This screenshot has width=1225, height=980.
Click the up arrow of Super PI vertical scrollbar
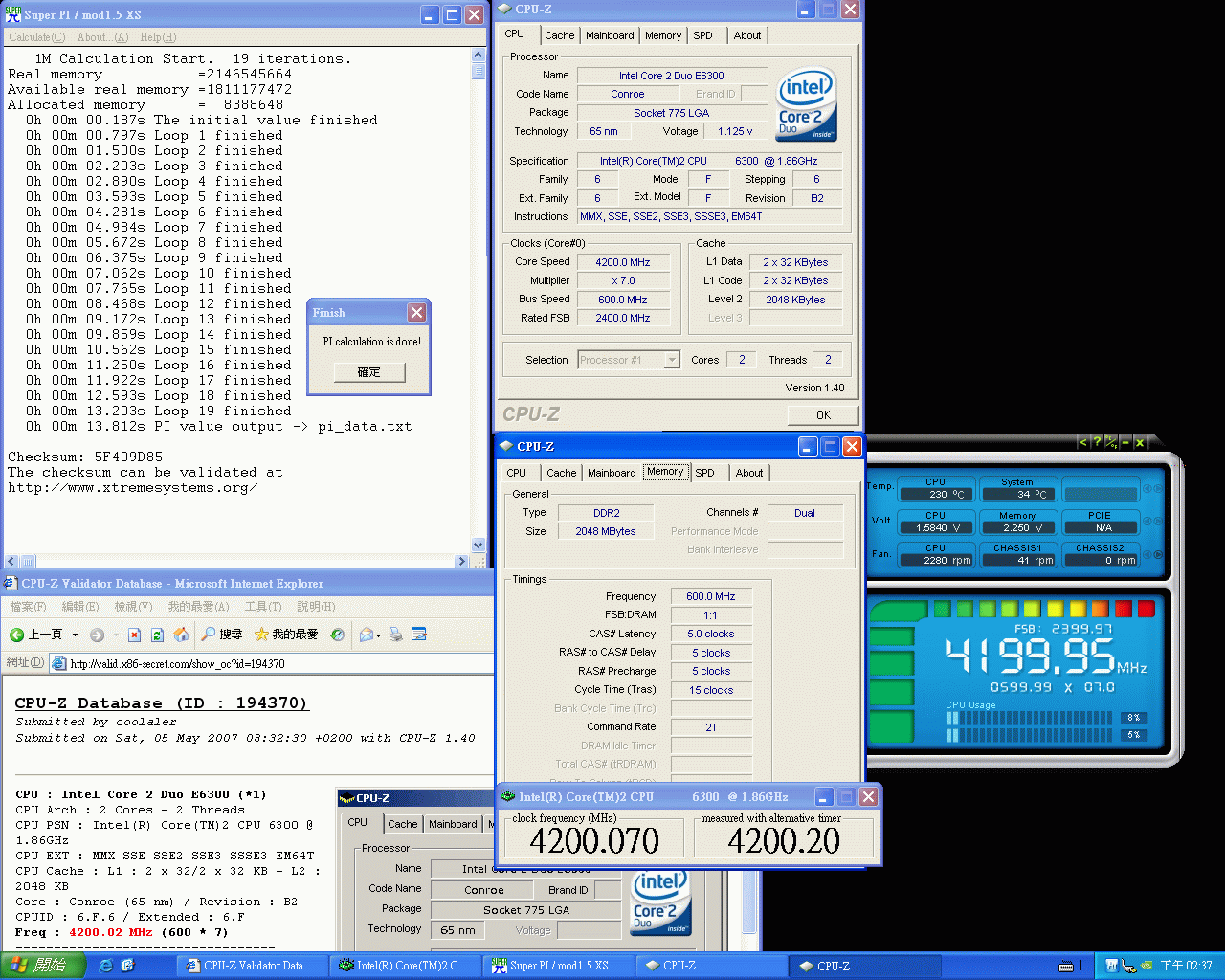(x=479, y=56)
